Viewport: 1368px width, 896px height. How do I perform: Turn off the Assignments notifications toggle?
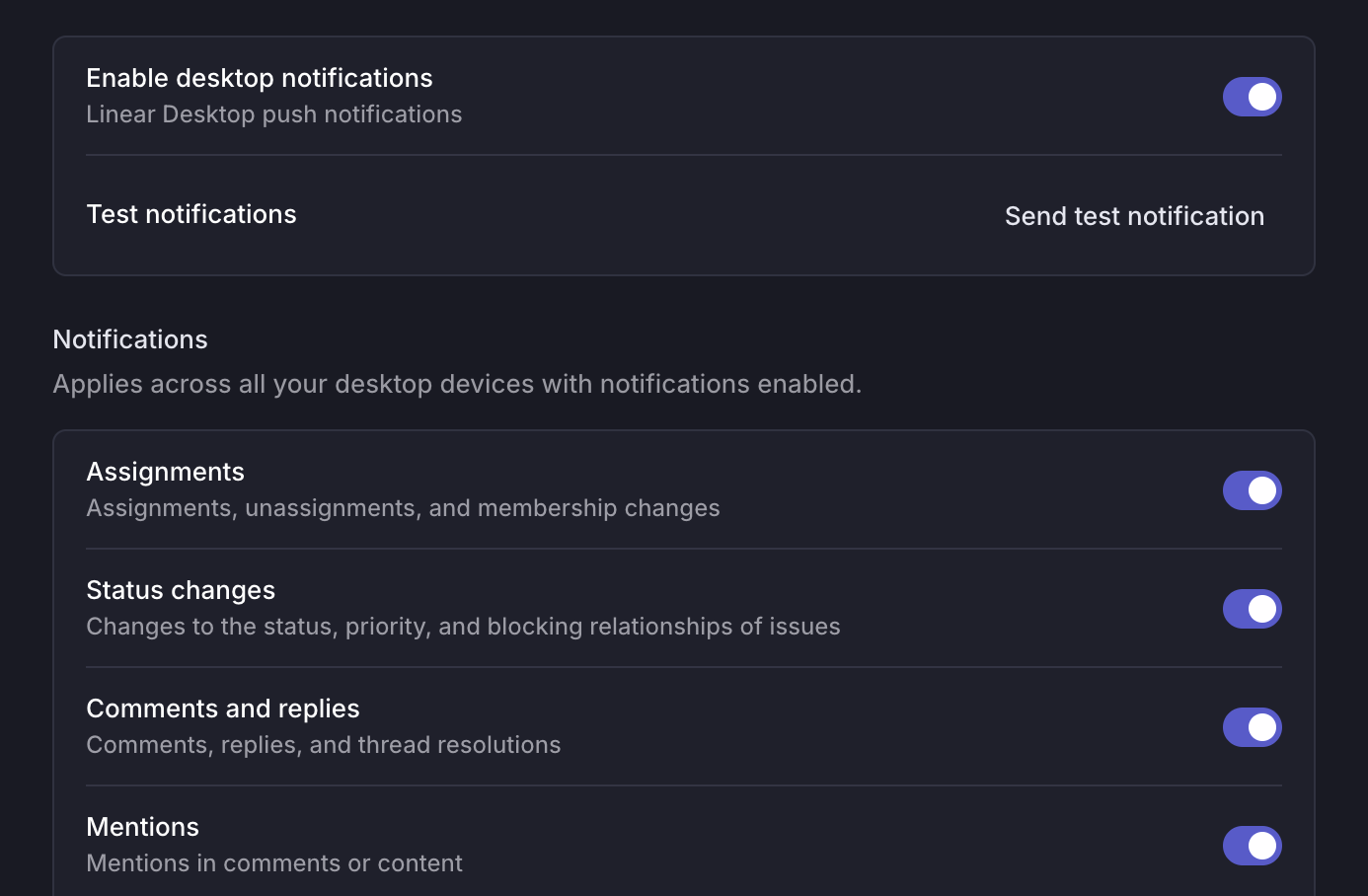click(x=1252, y=490)
